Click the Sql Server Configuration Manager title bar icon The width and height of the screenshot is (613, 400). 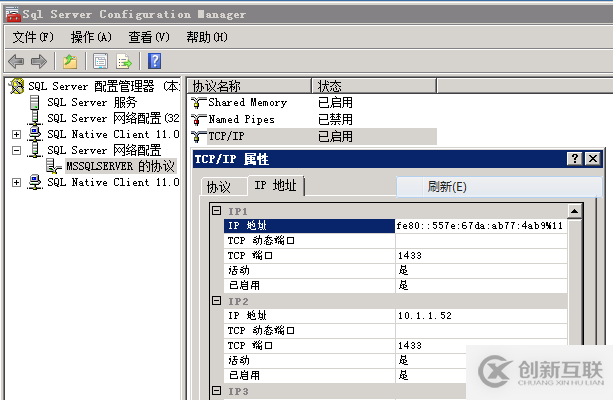click(x=13, y=14)
